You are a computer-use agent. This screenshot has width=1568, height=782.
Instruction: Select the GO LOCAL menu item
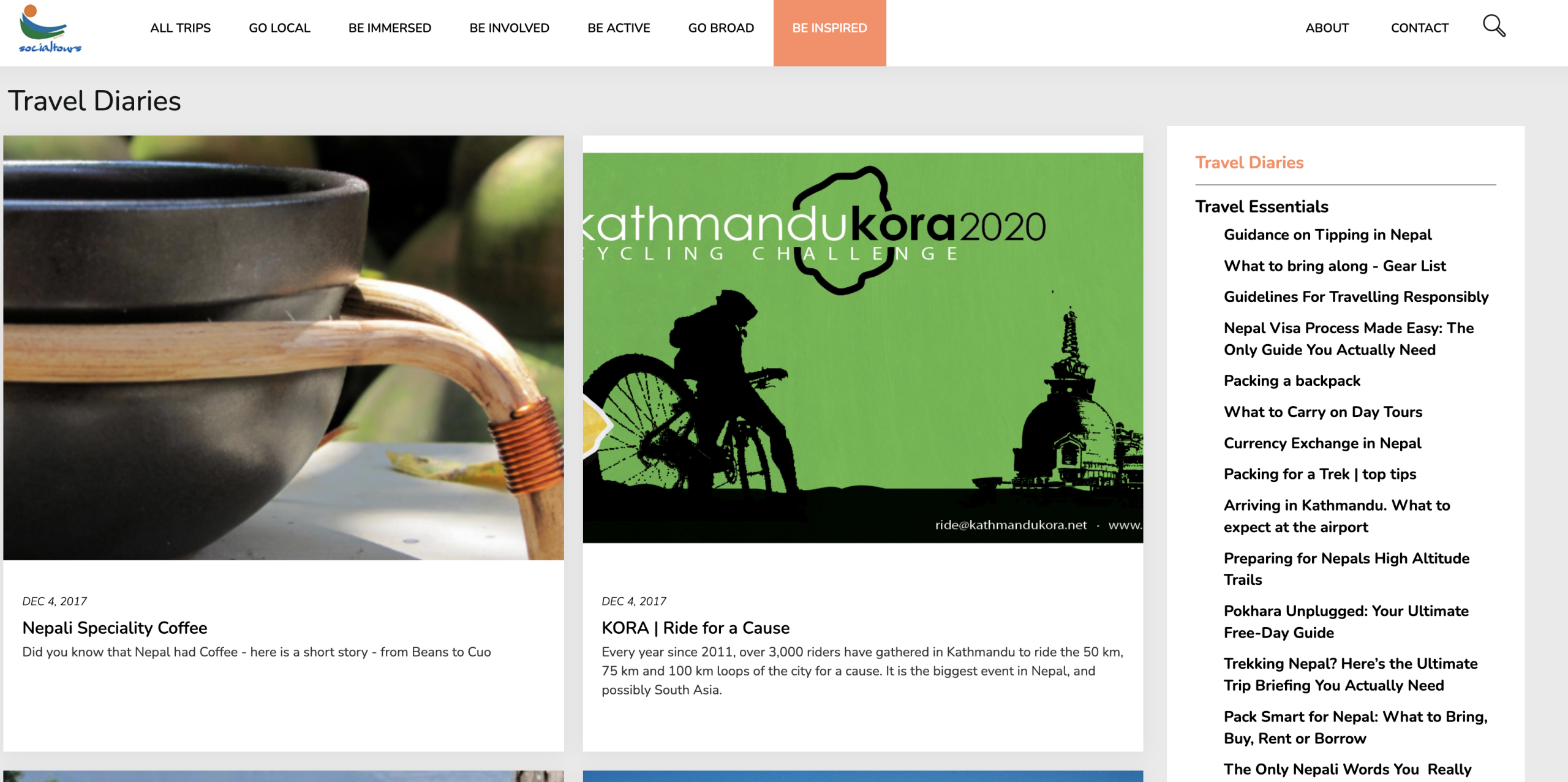pos(279,28)
